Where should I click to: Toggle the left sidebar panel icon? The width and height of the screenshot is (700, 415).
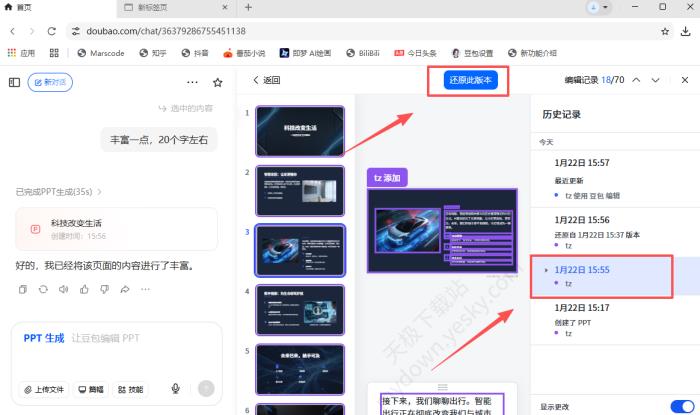pyautogui.click(x=14, y=82)
